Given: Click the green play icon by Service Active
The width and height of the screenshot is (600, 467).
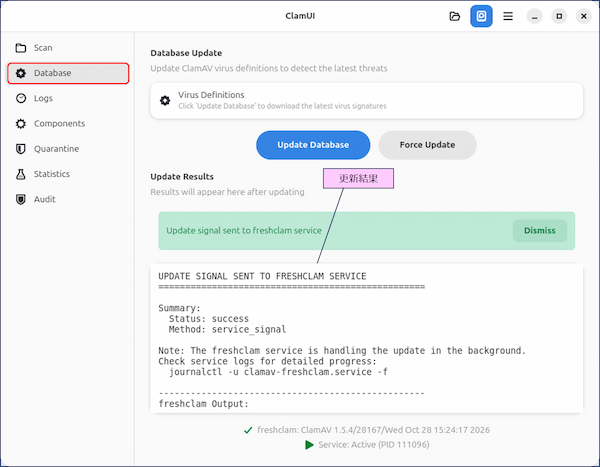Looking at the screenshot, I should click(309, 445).
